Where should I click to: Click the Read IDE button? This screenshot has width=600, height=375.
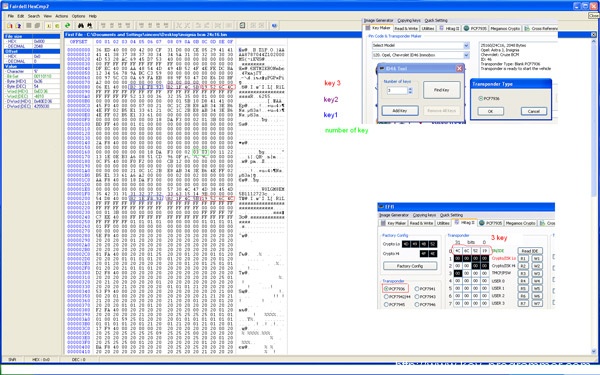click(x=530, y=251)
